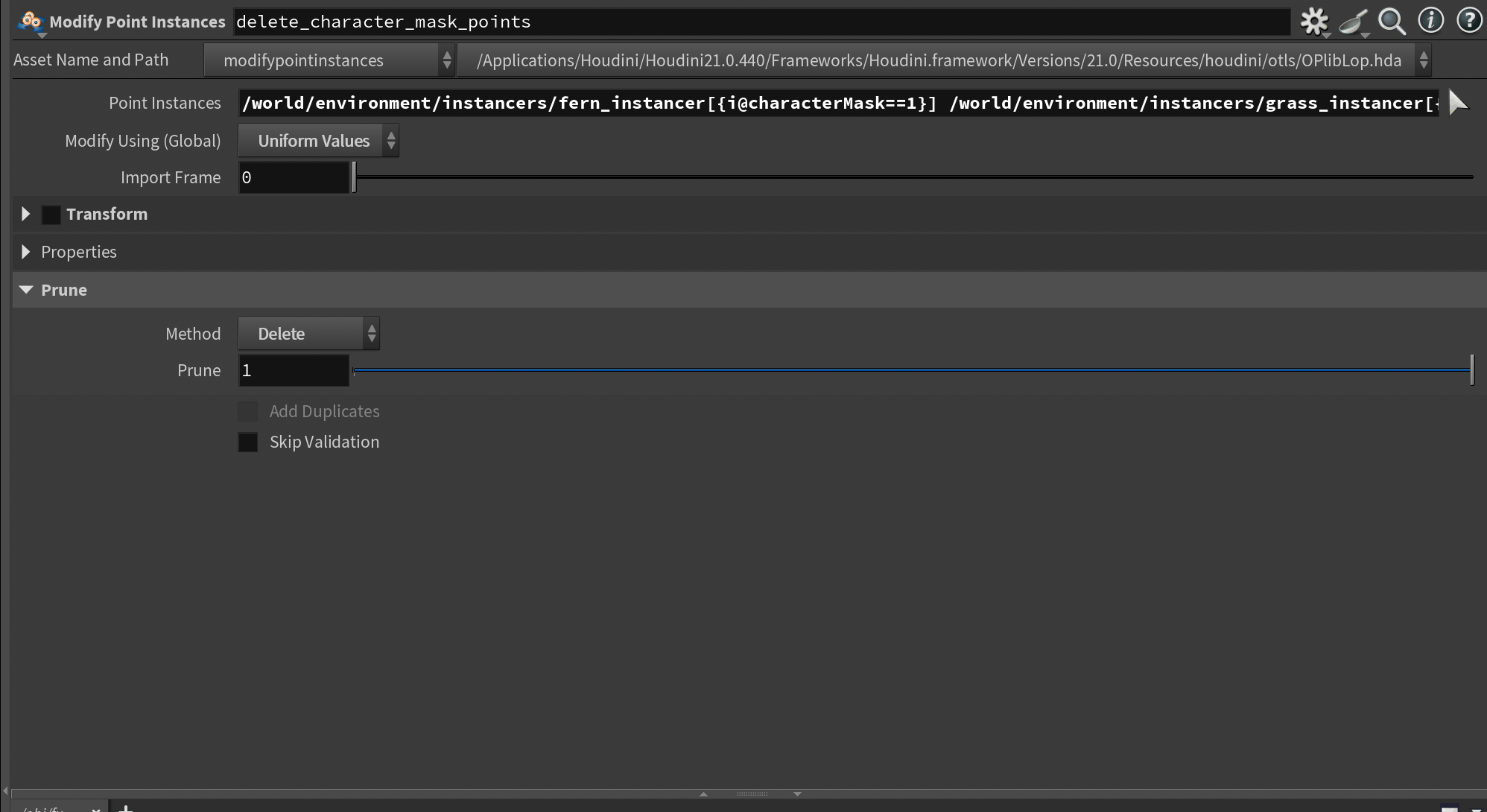Image resolution: width=1487 pixels, height=812 pixels.
Task: Click the Modify Point Instances node icon
Action: tap(31, 21)
